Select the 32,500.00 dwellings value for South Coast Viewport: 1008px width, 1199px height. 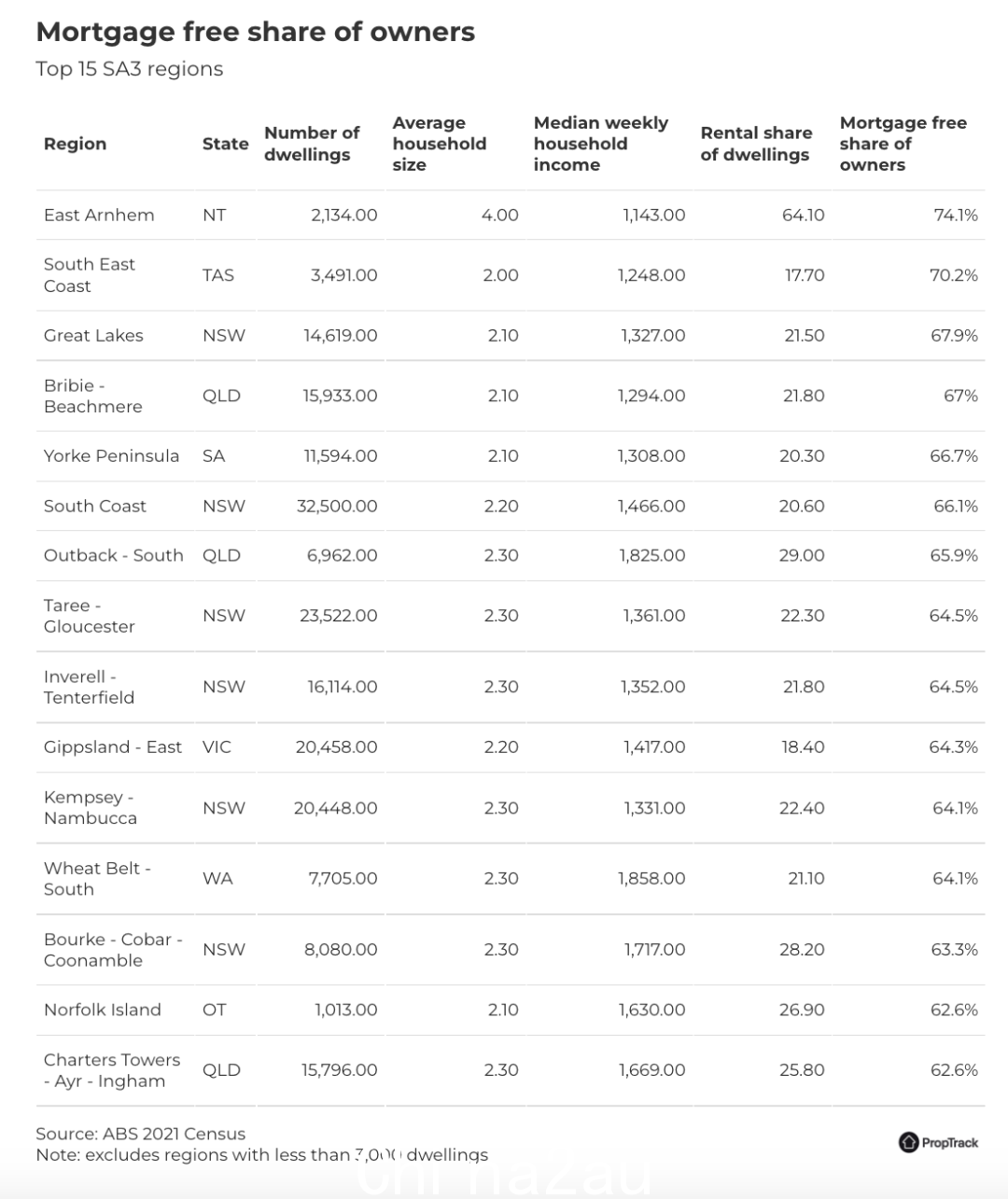337,506
